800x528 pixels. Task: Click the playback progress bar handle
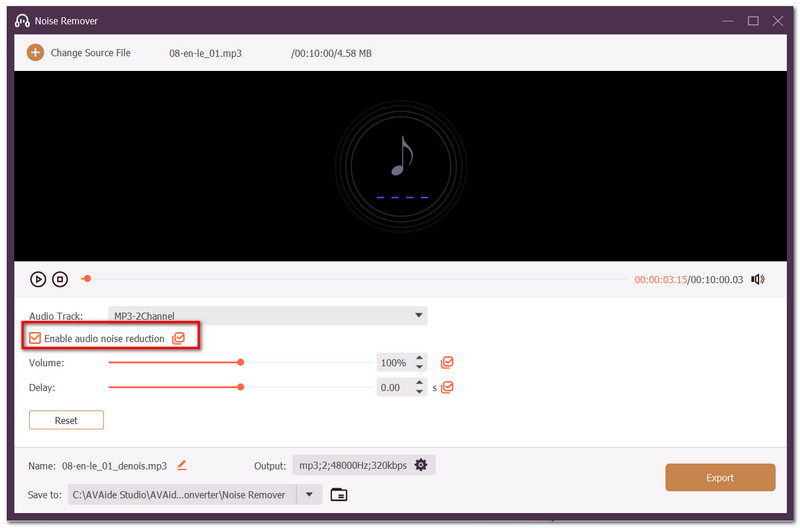[x=87, y=279]
